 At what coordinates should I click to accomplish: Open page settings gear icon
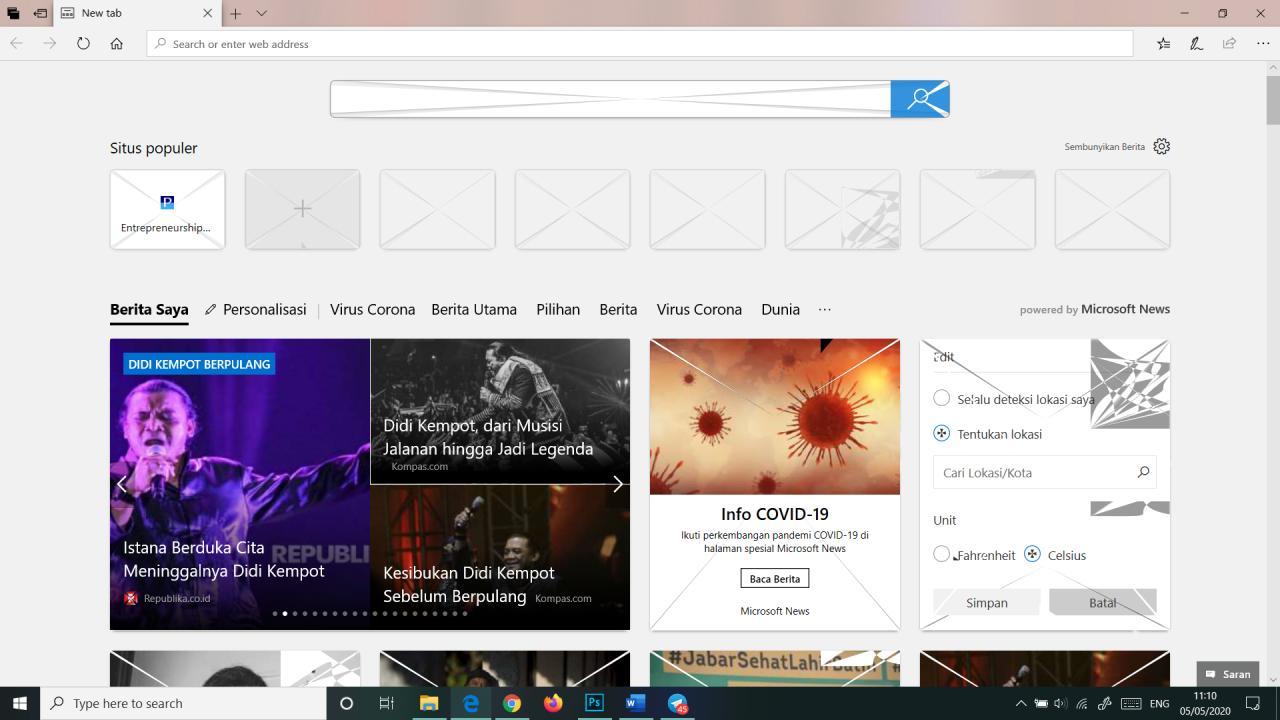point(1161,146)
